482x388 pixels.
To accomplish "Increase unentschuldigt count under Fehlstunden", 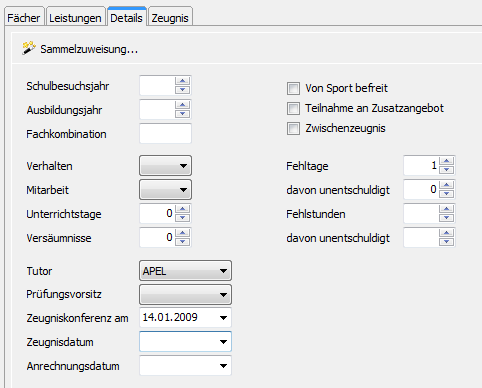I will 446,233.
